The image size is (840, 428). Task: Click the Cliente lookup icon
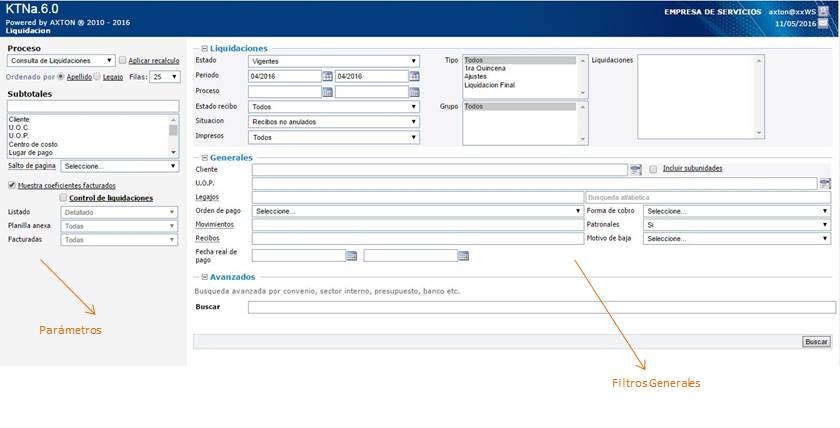635,169
